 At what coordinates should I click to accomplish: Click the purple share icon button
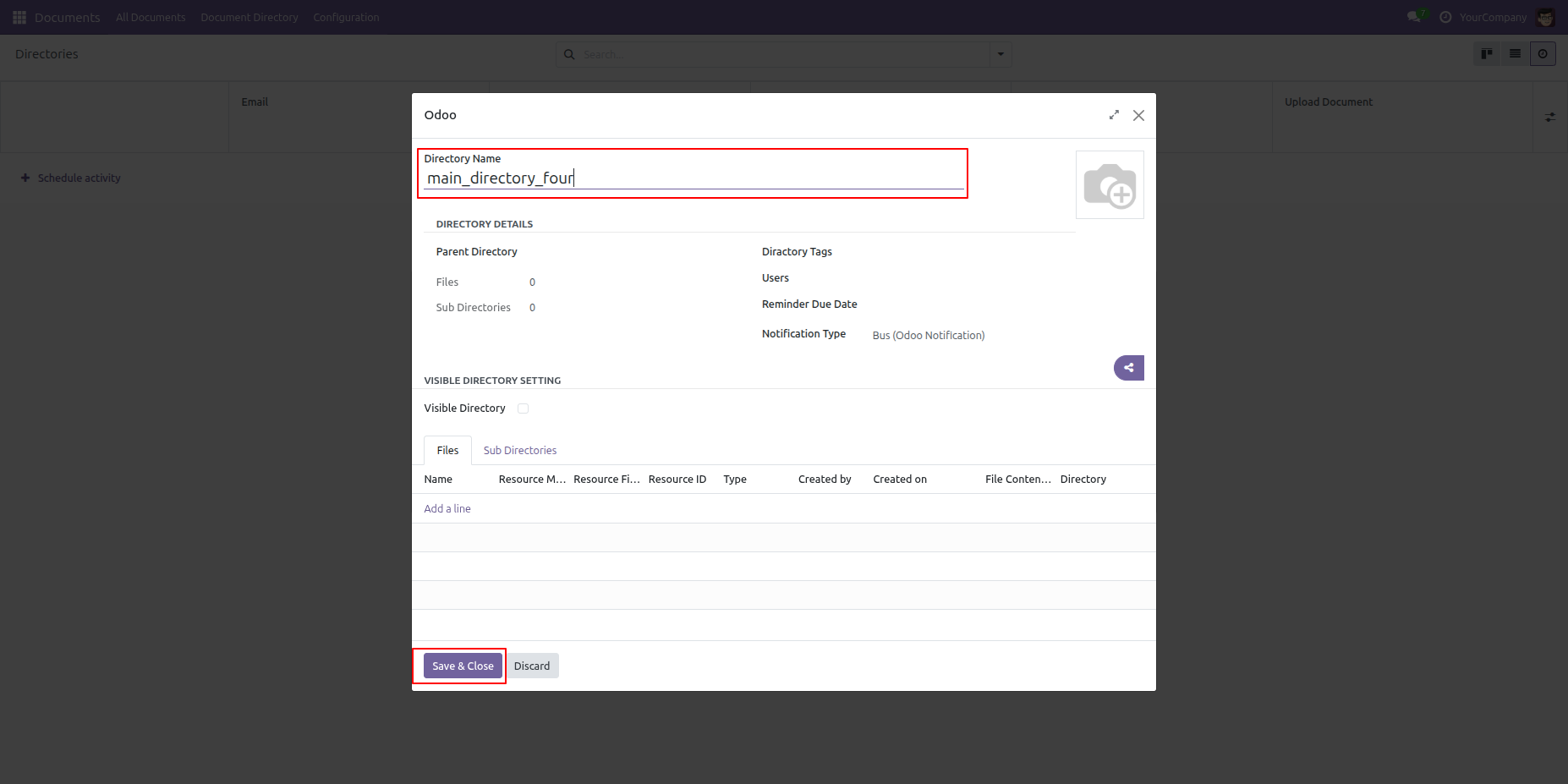point(1128,368)
